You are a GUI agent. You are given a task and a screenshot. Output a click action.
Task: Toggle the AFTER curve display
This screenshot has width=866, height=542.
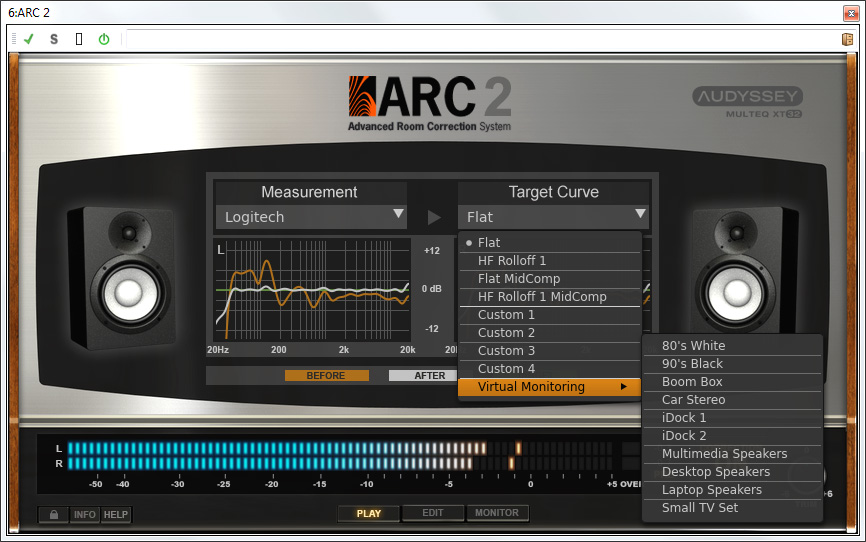coord(420,376)
